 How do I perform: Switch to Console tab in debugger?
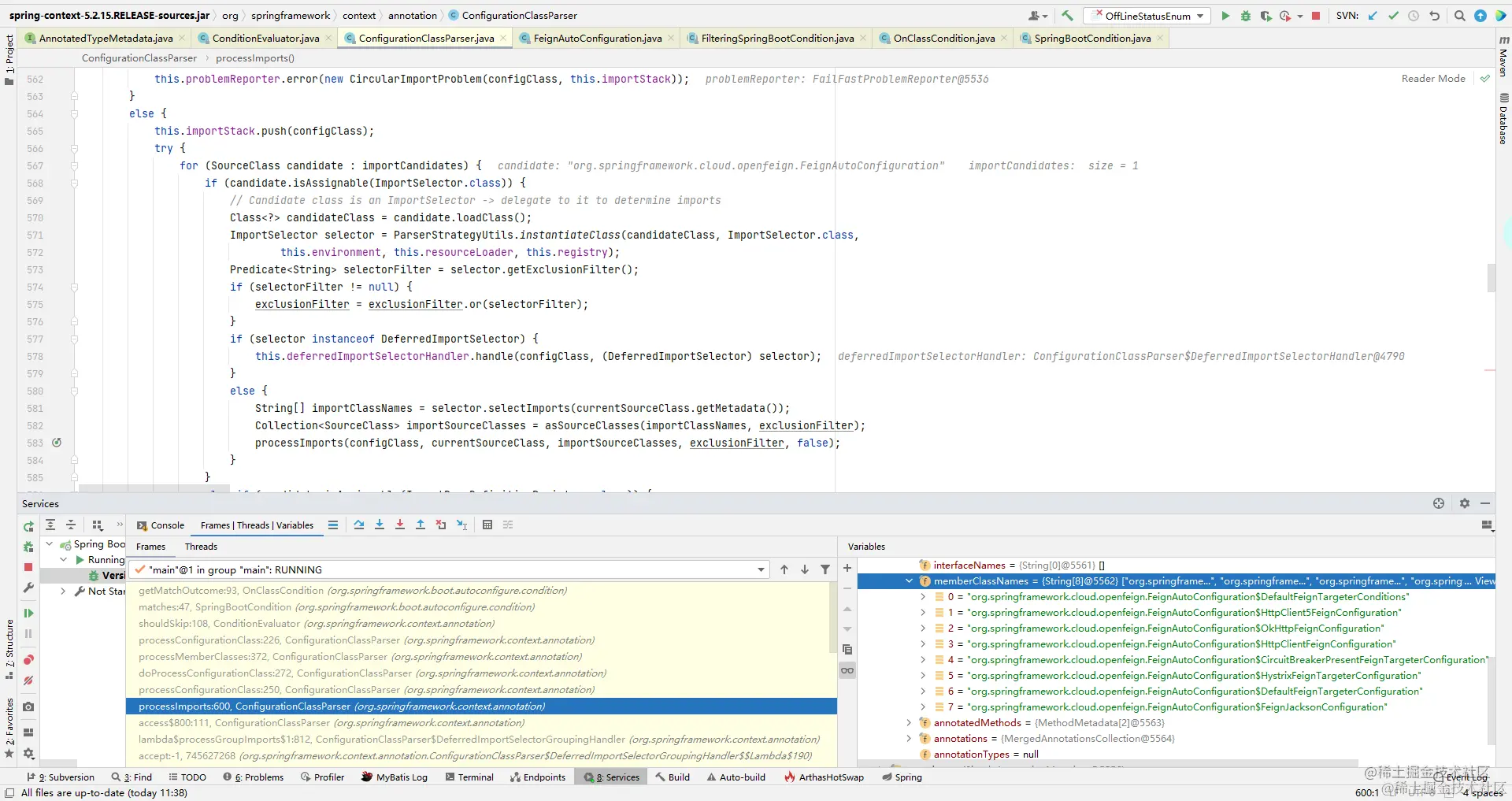coord(161,525)
